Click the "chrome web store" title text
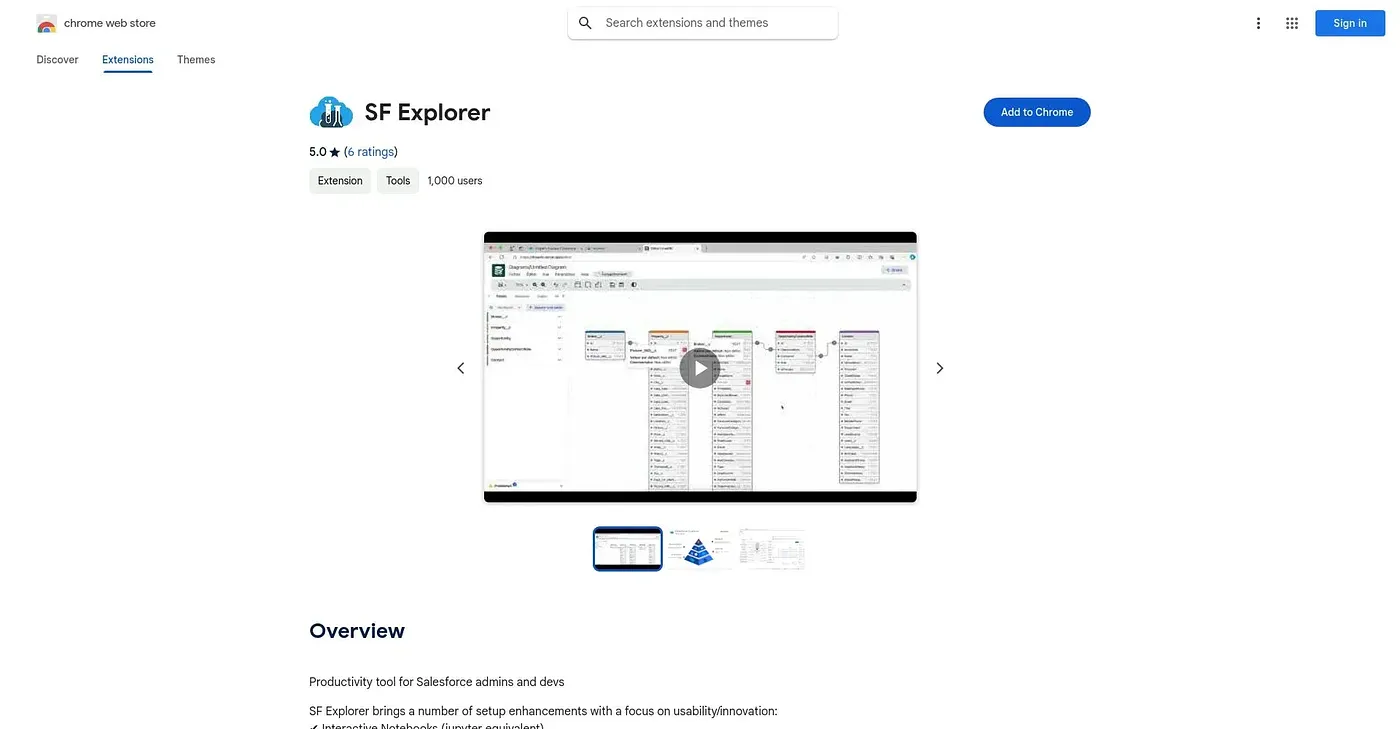This screenshot has width=1400, height=729. [x=110, y=23]
